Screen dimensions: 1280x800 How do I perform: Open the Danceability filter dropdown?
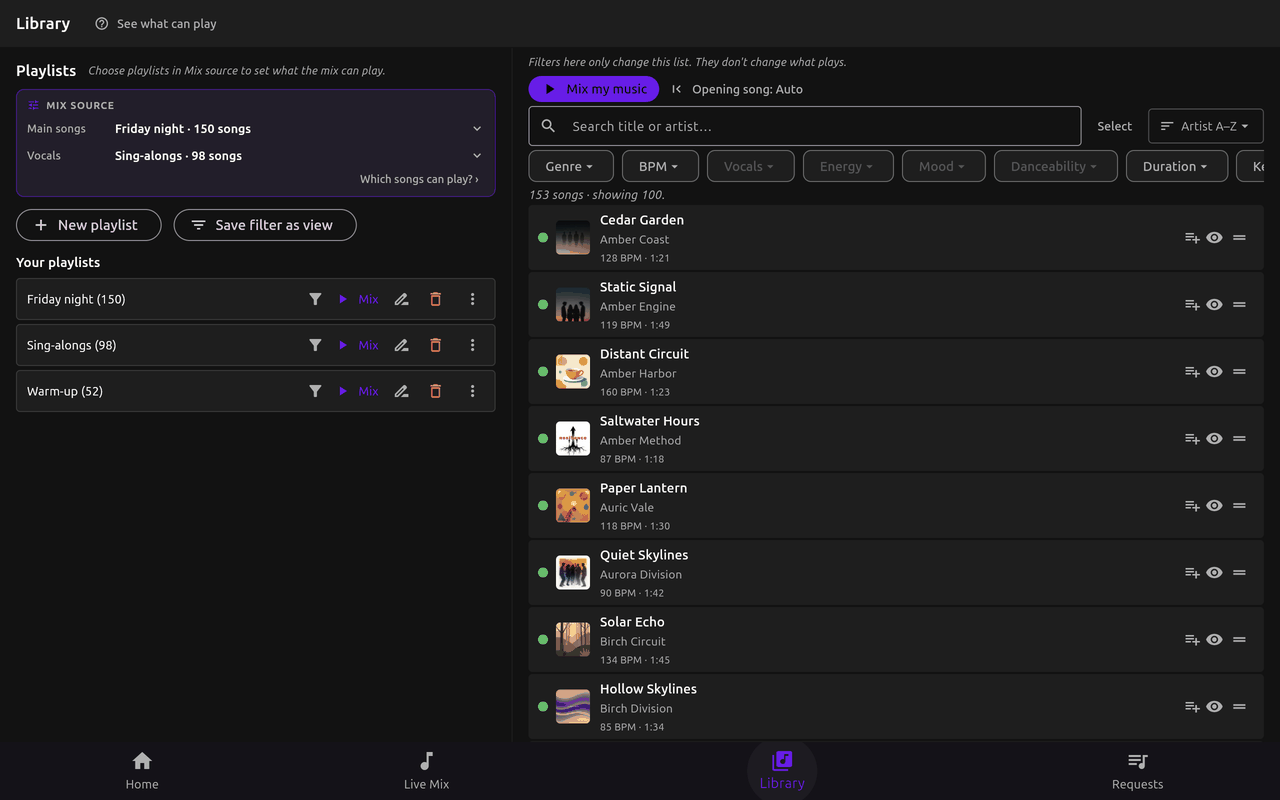[1056, 166]
